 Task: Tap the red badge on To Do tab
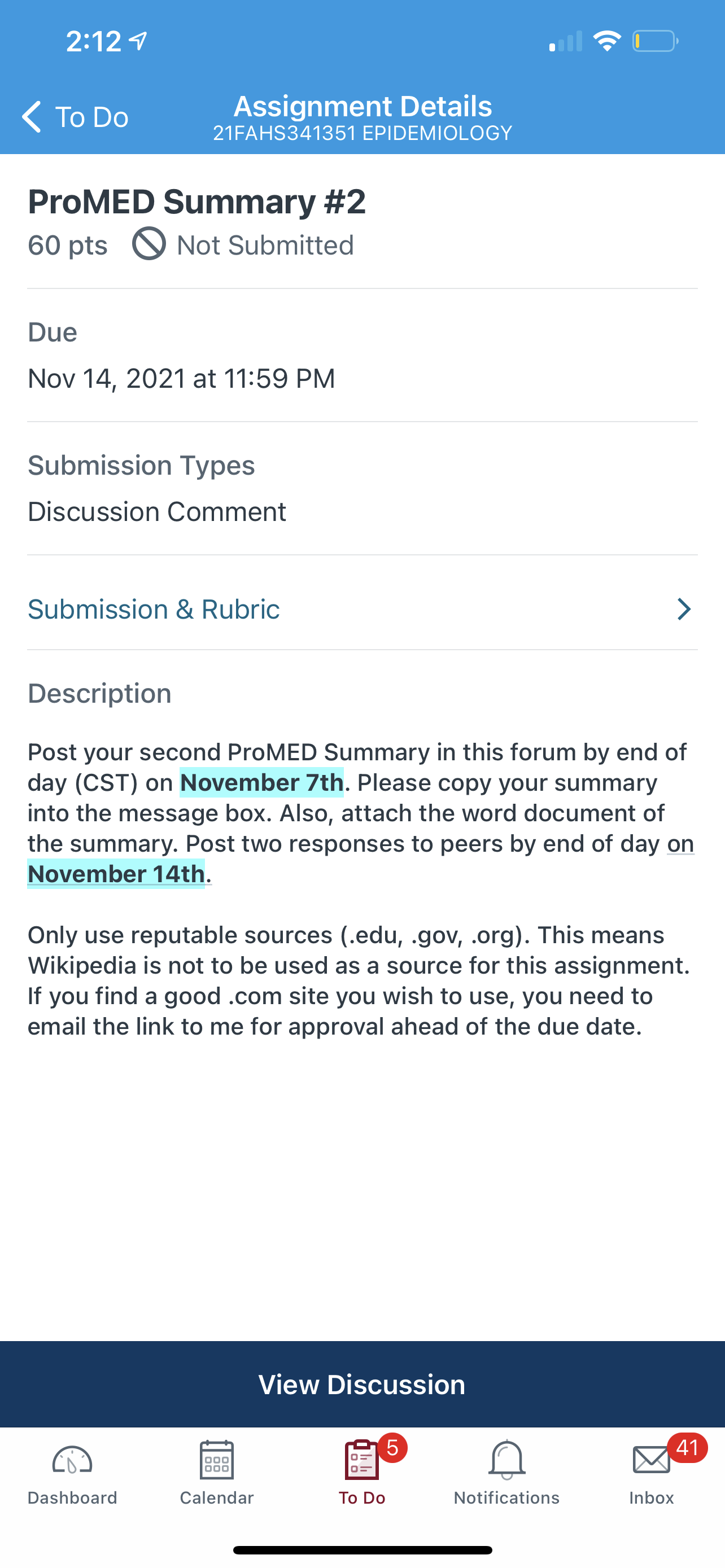392,1448
